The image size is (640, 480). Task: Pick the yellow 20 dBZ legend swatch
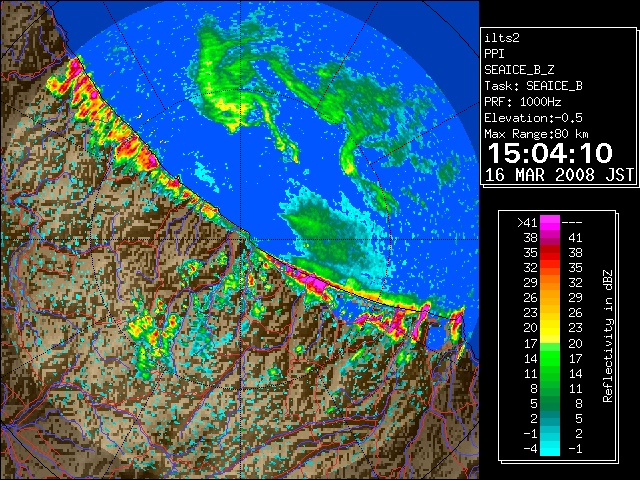pyautogui.click(x=550, y=328)
